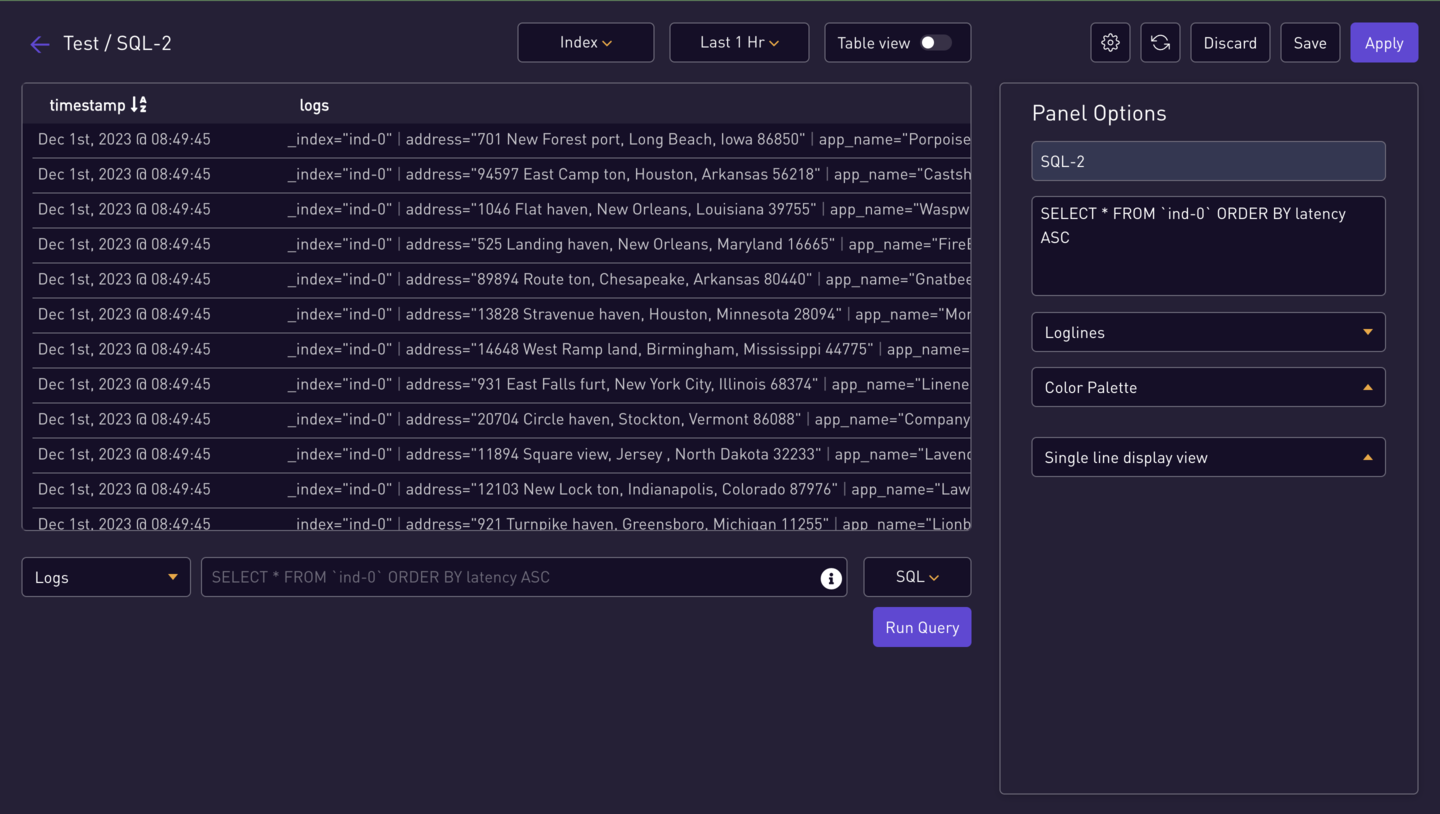Select the log row with New Orleans, Maryland
Viewport: 1440px width, 814px height.
click(x=501, y=245)
